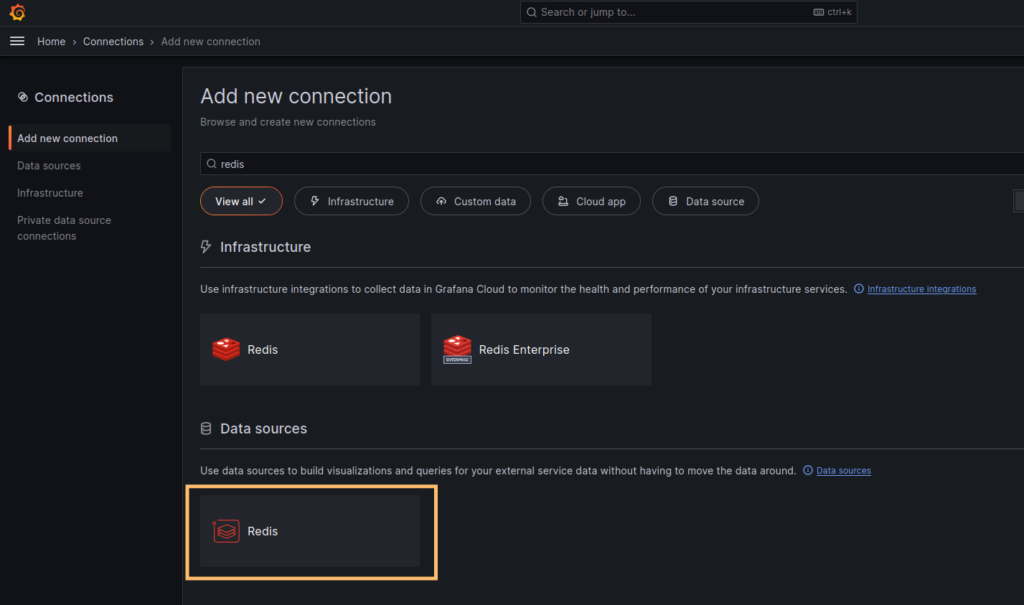Filter by Infrastructure category
Viewport: 1024px width, 605px height.
[x=351, y=201]
